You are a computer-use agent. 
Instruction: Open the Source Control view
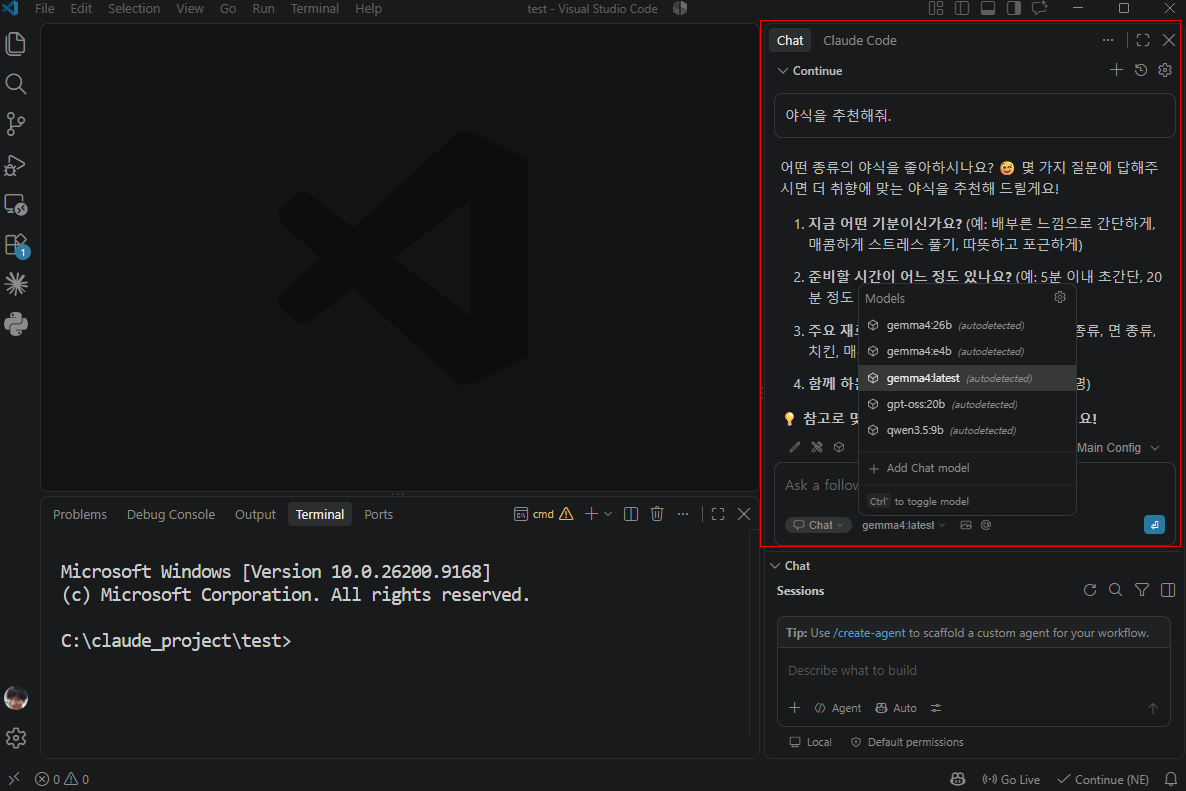pyautogui.click(x=16, y=124)
